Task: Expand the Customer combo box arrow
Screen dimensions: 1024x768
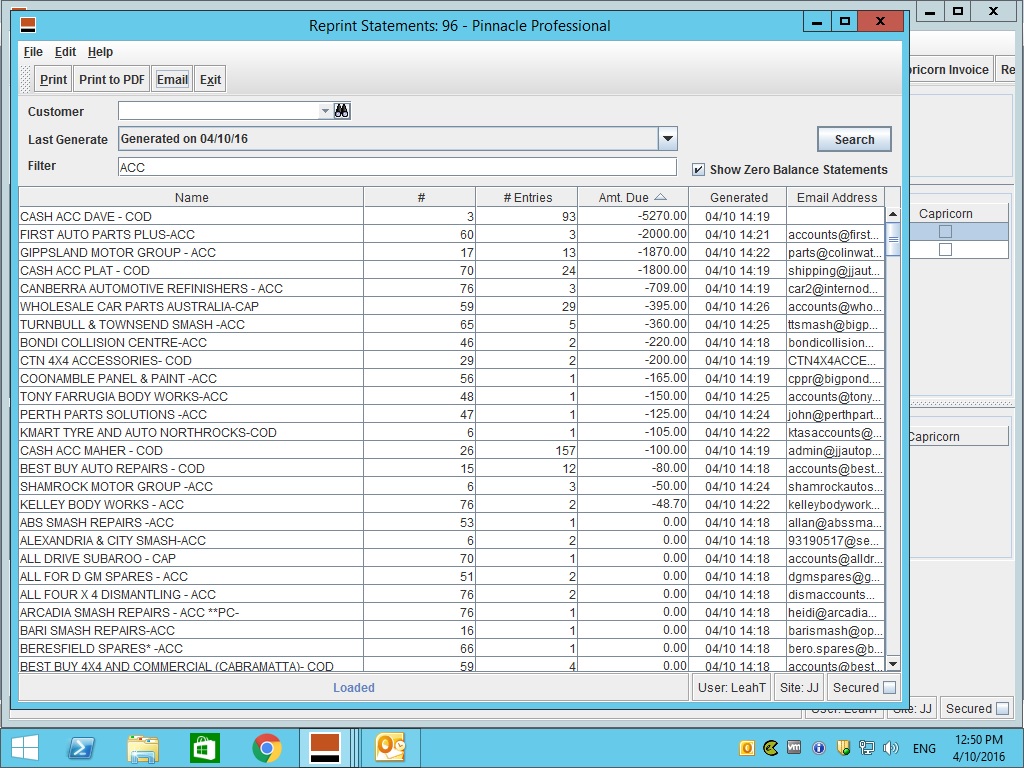Action: tap(325, 111)
